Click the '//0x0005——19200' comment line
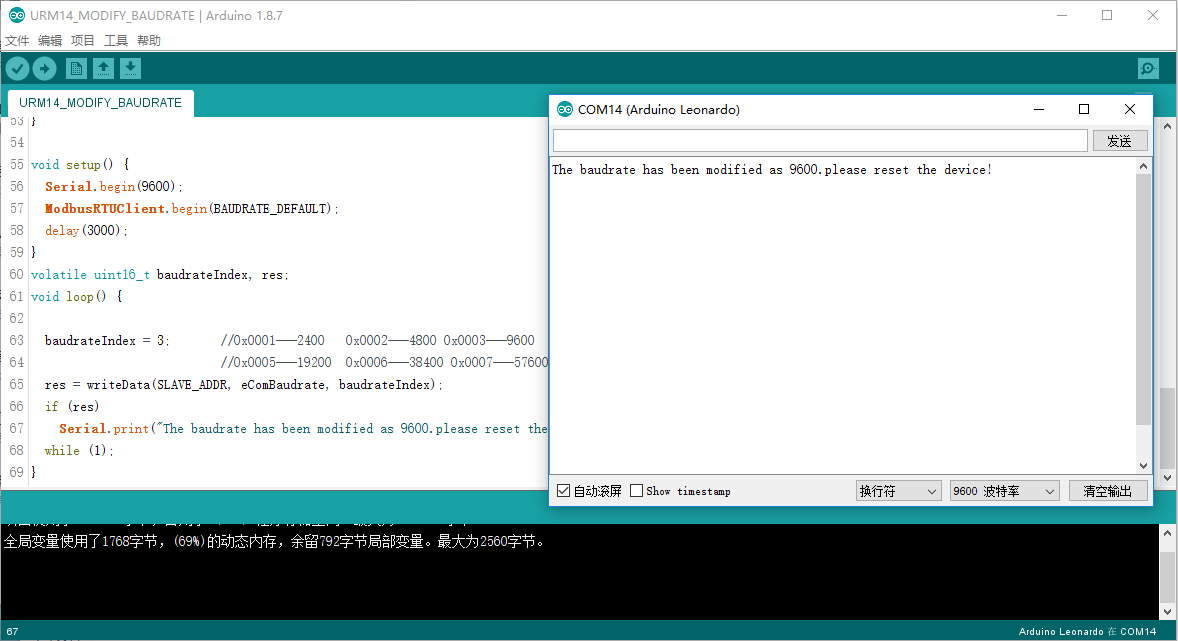Image resolution: width=1178 pixels, height=641 pixels. tap(384, 362)
